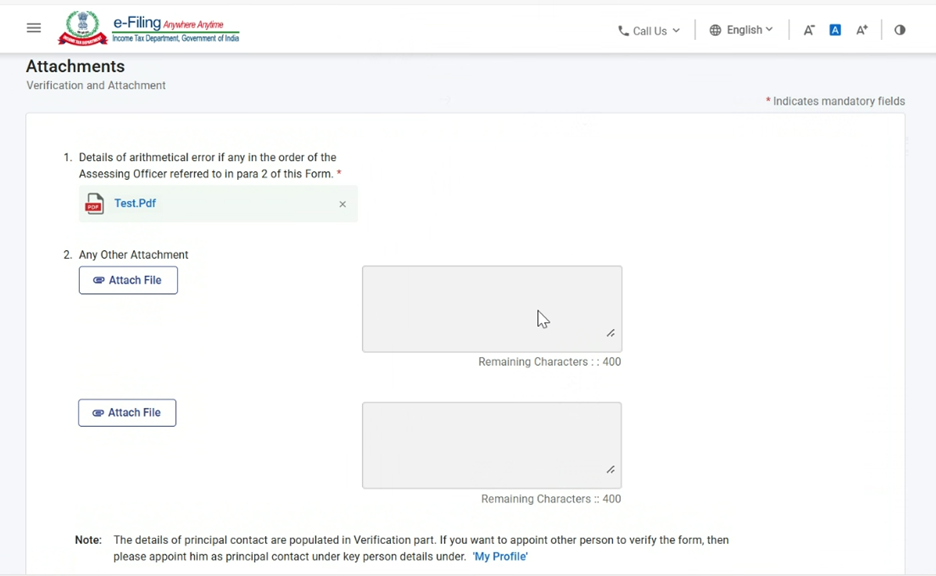Toggle high contrast mode
Screen dimensions: 936x576
coord(900,30)
